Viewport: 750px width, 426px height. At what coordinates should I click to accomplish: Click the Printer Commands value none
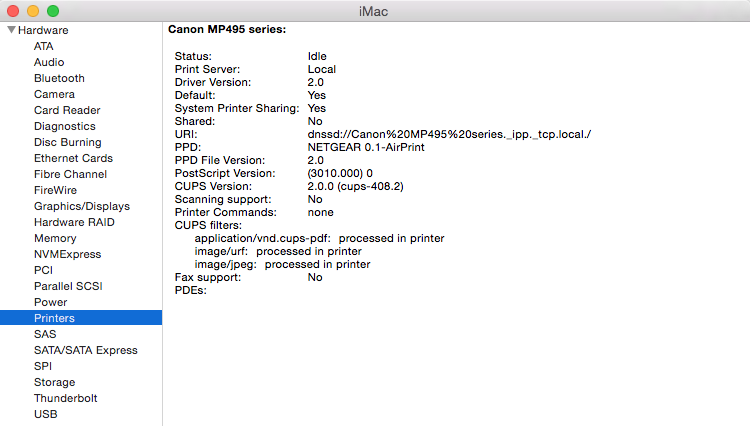click(320, 212)
